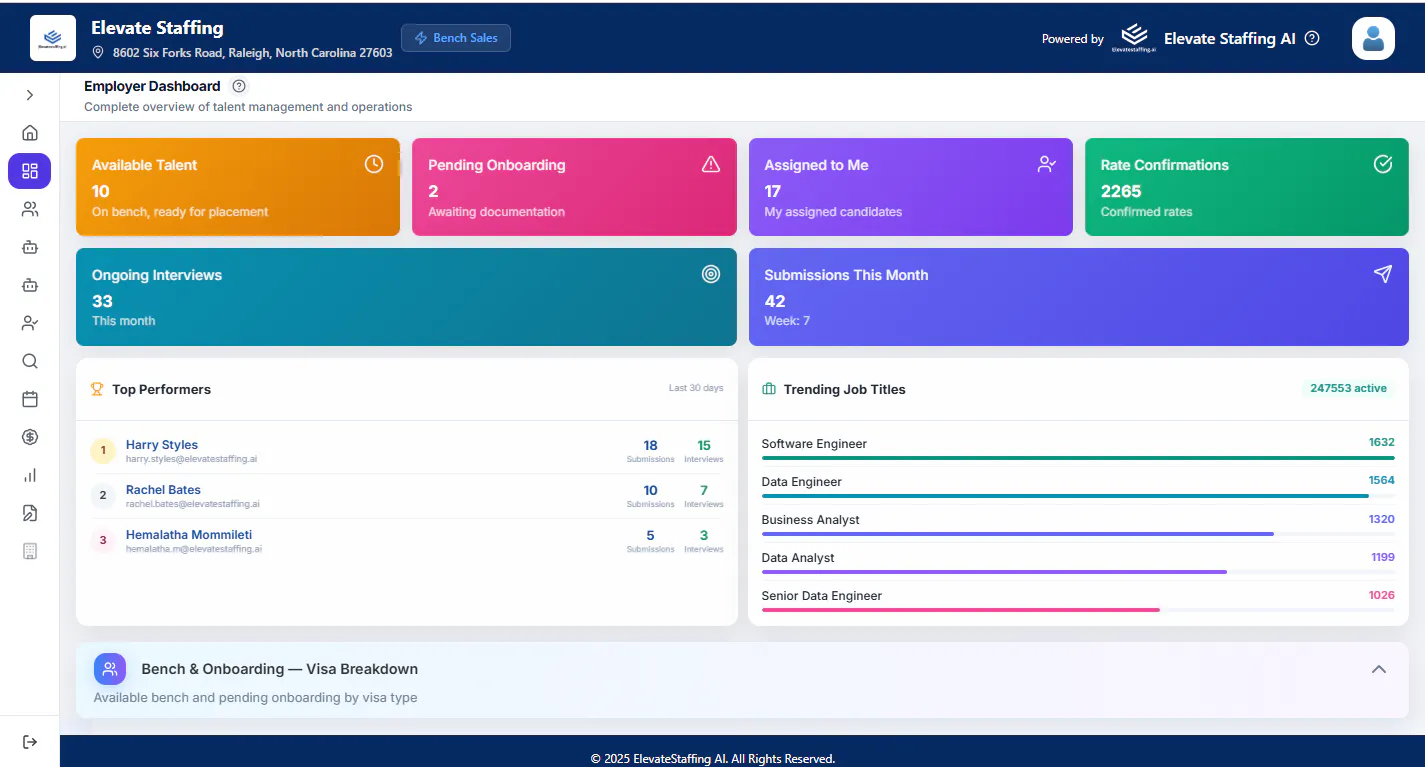Image resolution: width=1425 pixels, height=767 pixels.
Task: Click the 1632 Software Engineer count
Action: 1382,442
